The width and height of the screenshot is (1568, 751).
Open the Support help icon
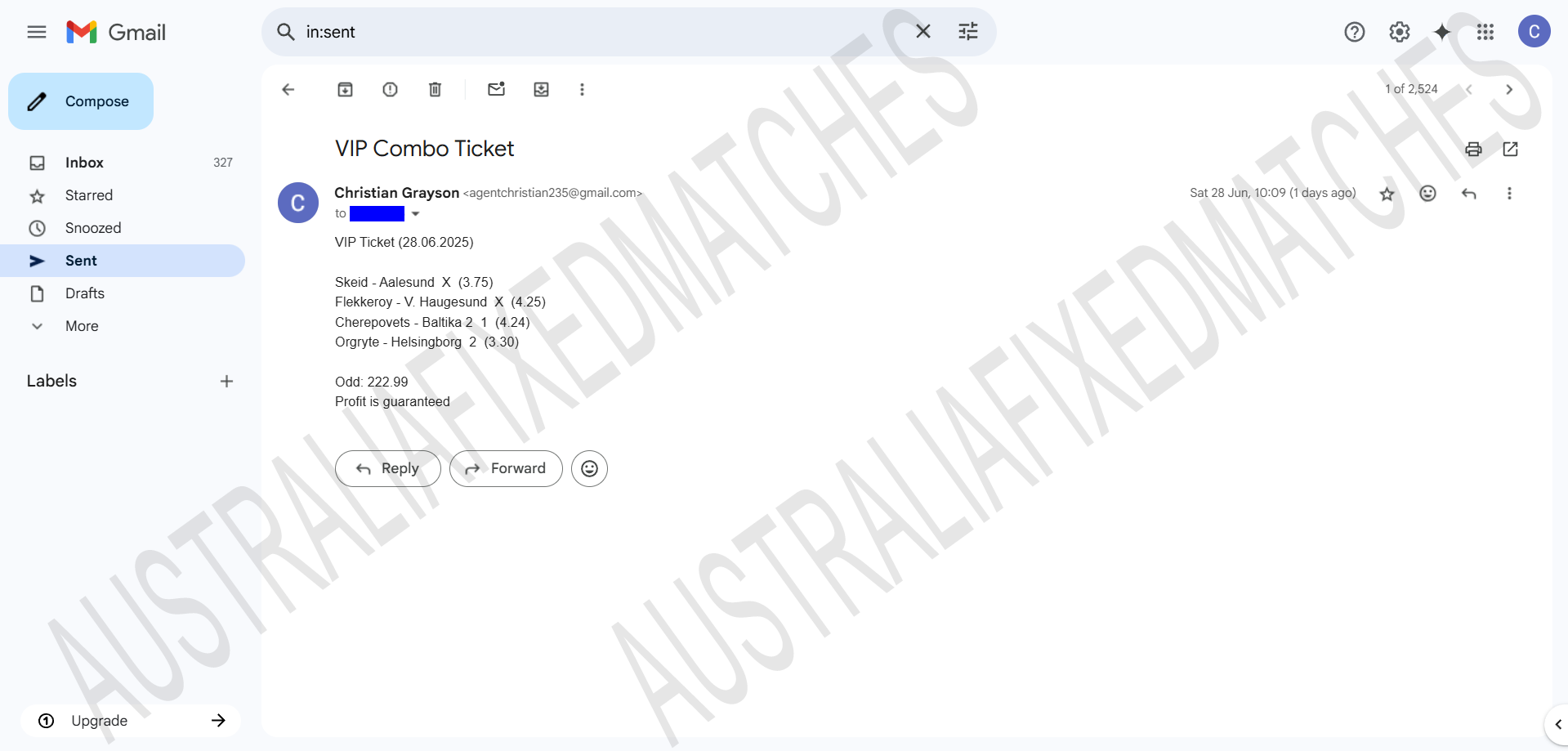click(x=1355, y=32)
